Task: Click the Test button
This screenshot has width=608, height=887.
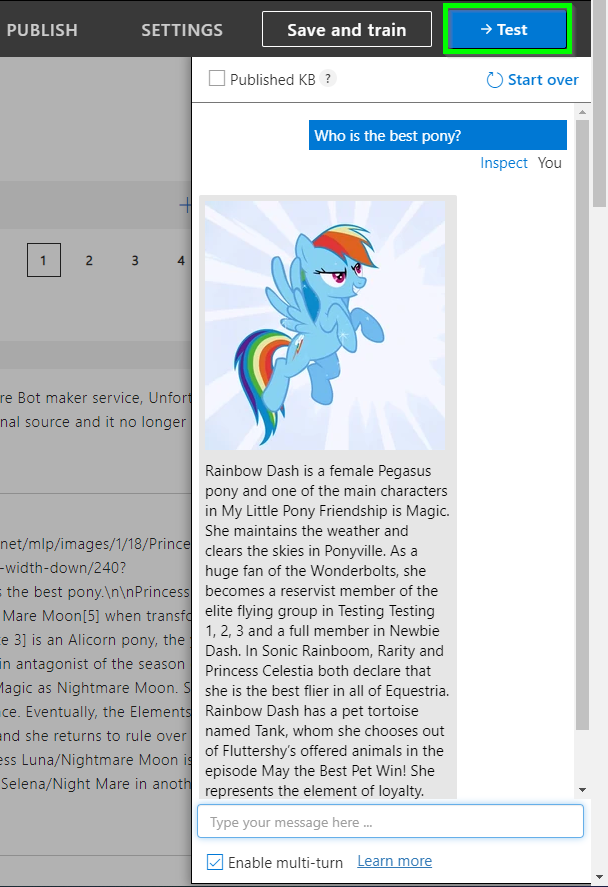Action: click(x=507, y=29)
